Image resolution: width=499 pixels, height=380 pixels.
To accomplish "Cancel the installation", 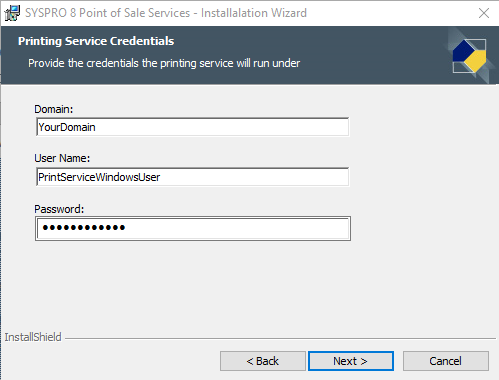I will tap(446, 361).
